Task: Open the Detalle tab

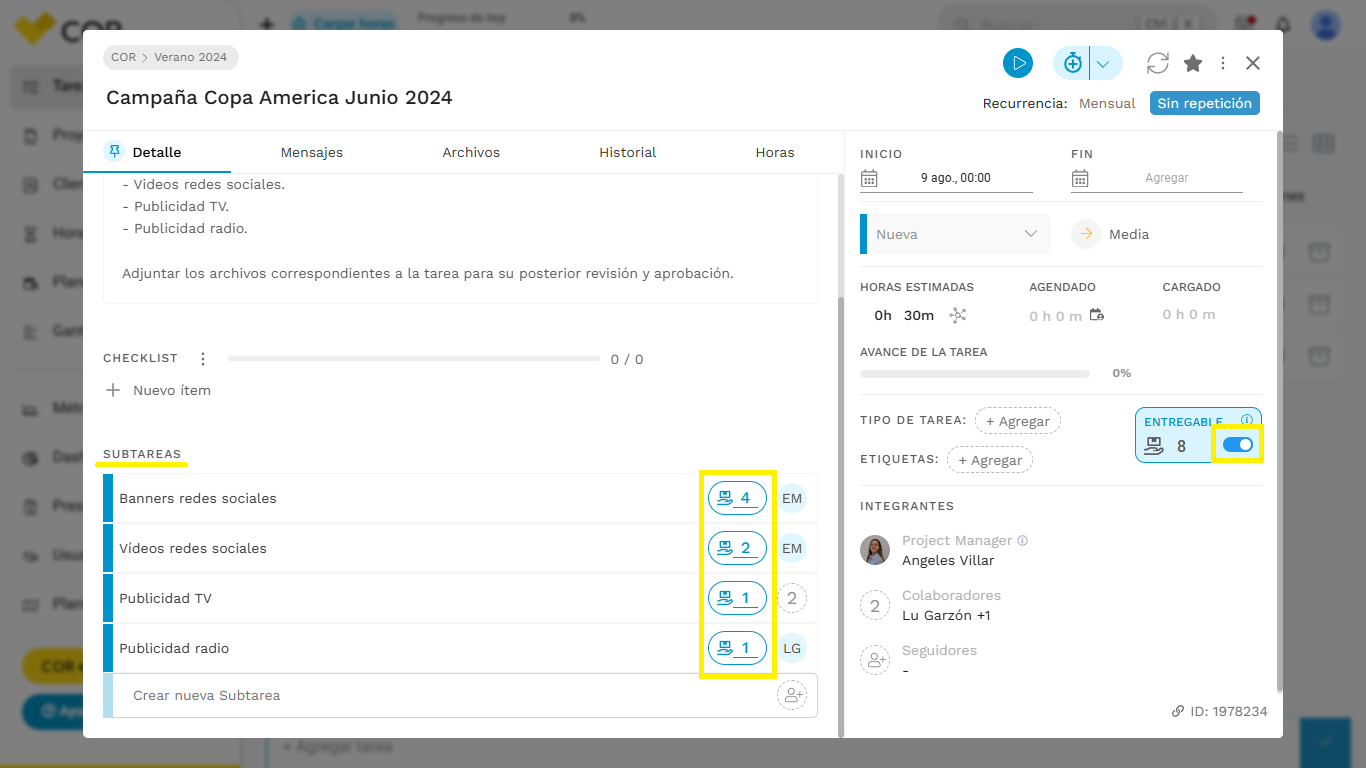Action: coord(156,152)
